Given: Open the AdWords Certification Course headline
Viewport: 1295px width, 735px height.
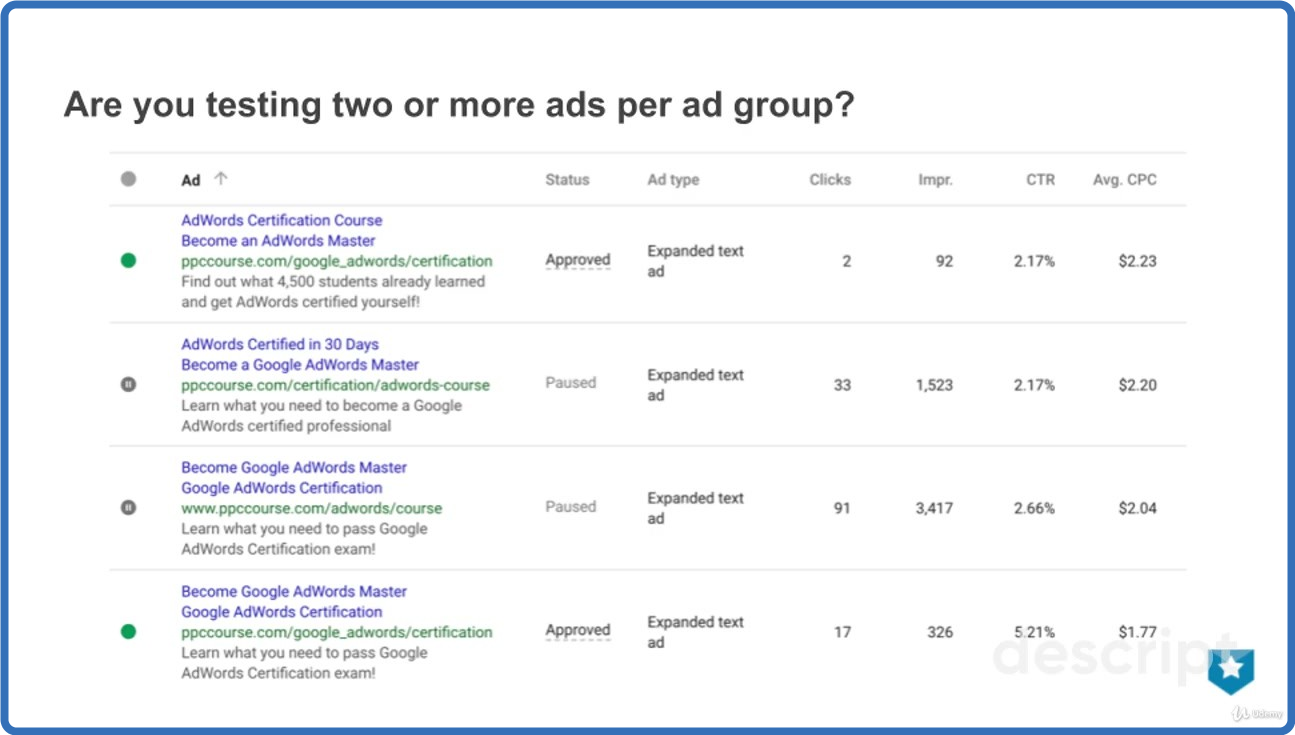Looking at the screenshot, I should pos(282,220).
